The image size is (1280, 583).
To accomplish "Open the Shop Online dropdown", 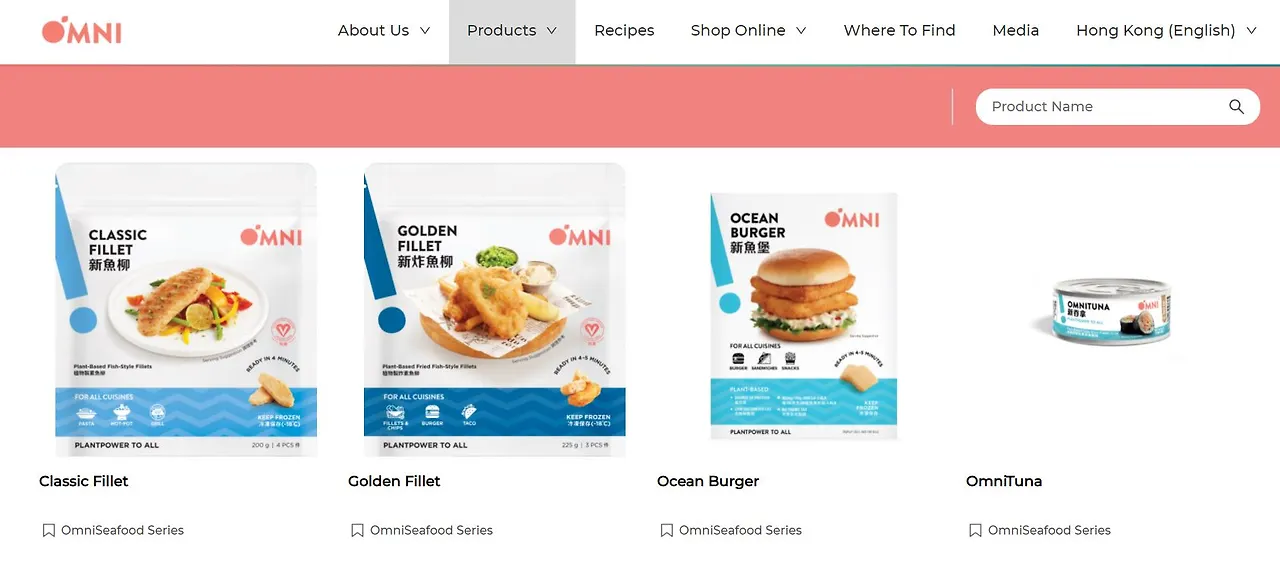I will click(748, 31).
